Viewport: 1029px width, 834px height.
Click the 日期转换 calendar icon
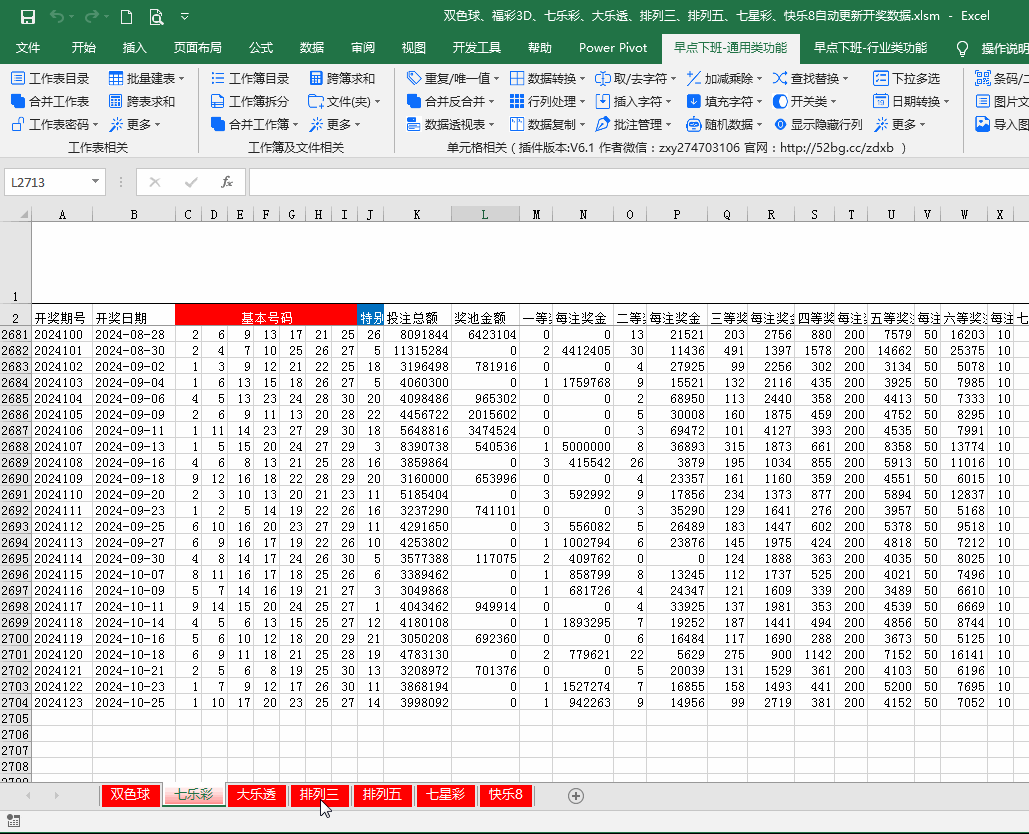881,102
